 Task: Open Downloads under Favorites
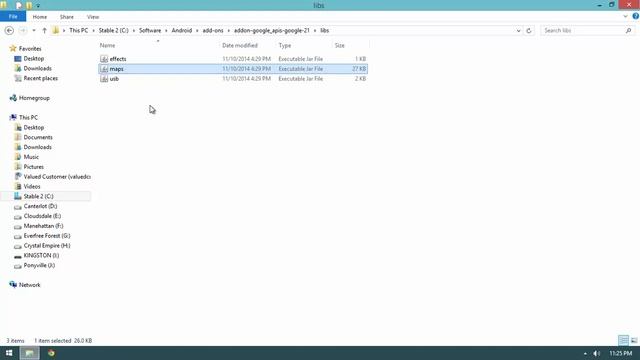tap(37, 69)
